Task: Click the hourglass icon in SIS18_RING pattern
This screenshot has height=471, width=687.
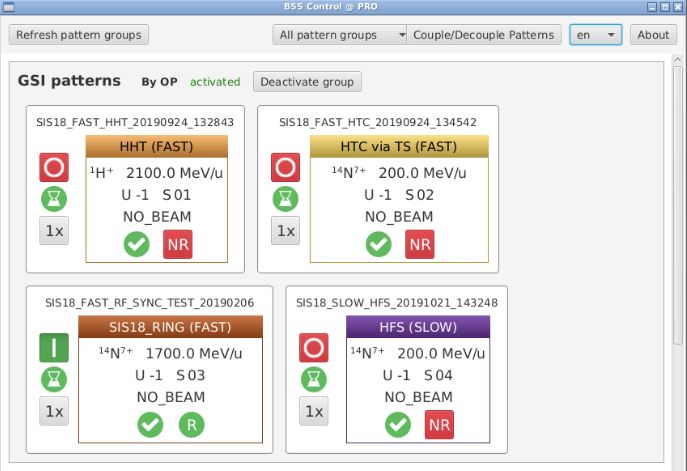Action: pos(55,379)
